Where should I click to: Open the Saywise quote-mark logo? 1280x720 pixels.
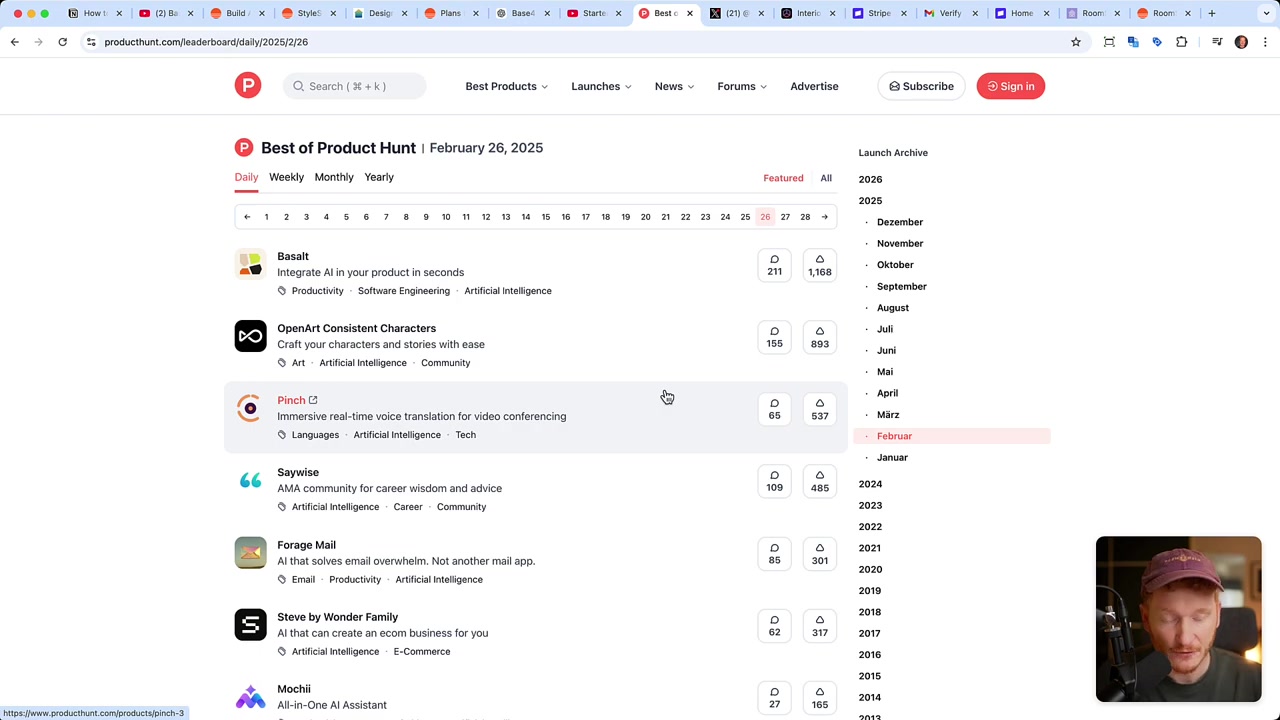tap(250, 480)
